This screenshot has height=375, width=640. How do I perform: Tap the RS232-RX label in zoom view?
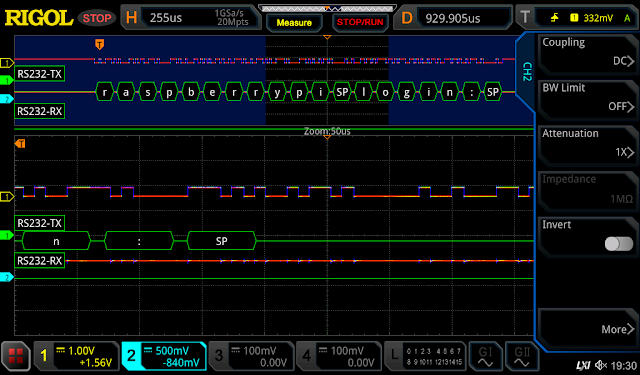tap(40, 261)
